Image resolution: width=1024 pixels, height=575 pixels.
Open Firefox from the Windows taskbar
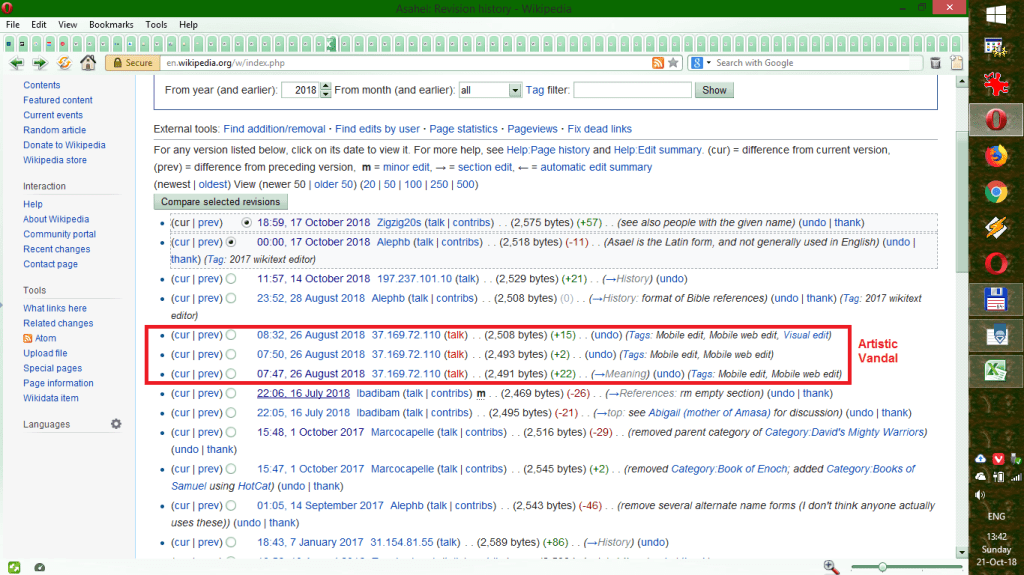coord(995,156)
